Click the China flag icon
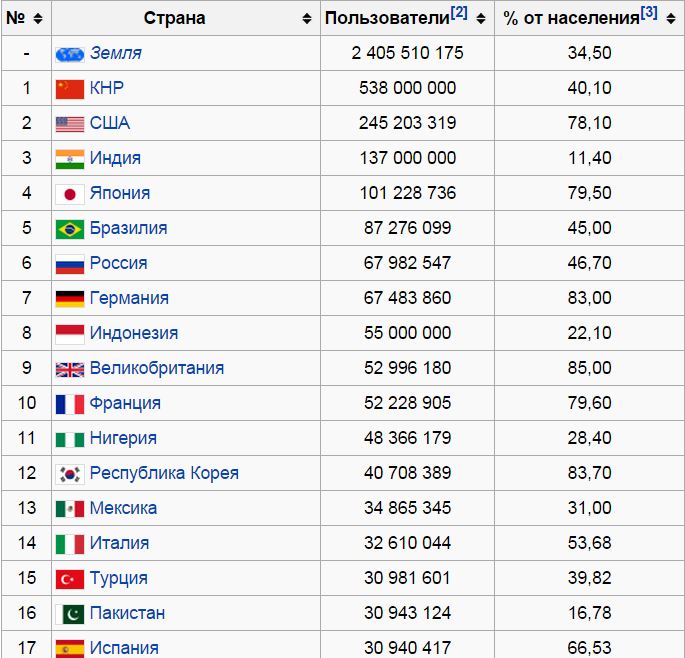This screenshot has width=685, height=658. point(70,89)
